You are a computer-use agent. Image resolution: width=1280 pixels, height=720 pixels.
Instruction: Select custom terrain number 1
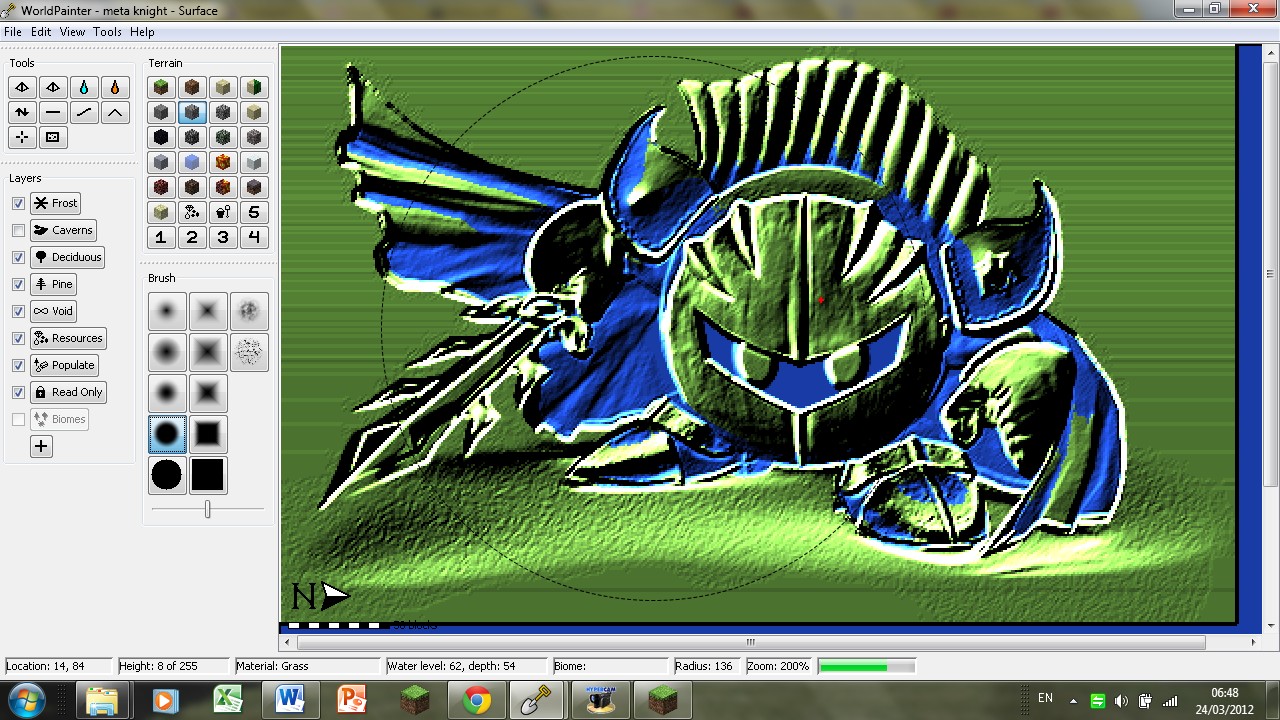coord(161,237)
